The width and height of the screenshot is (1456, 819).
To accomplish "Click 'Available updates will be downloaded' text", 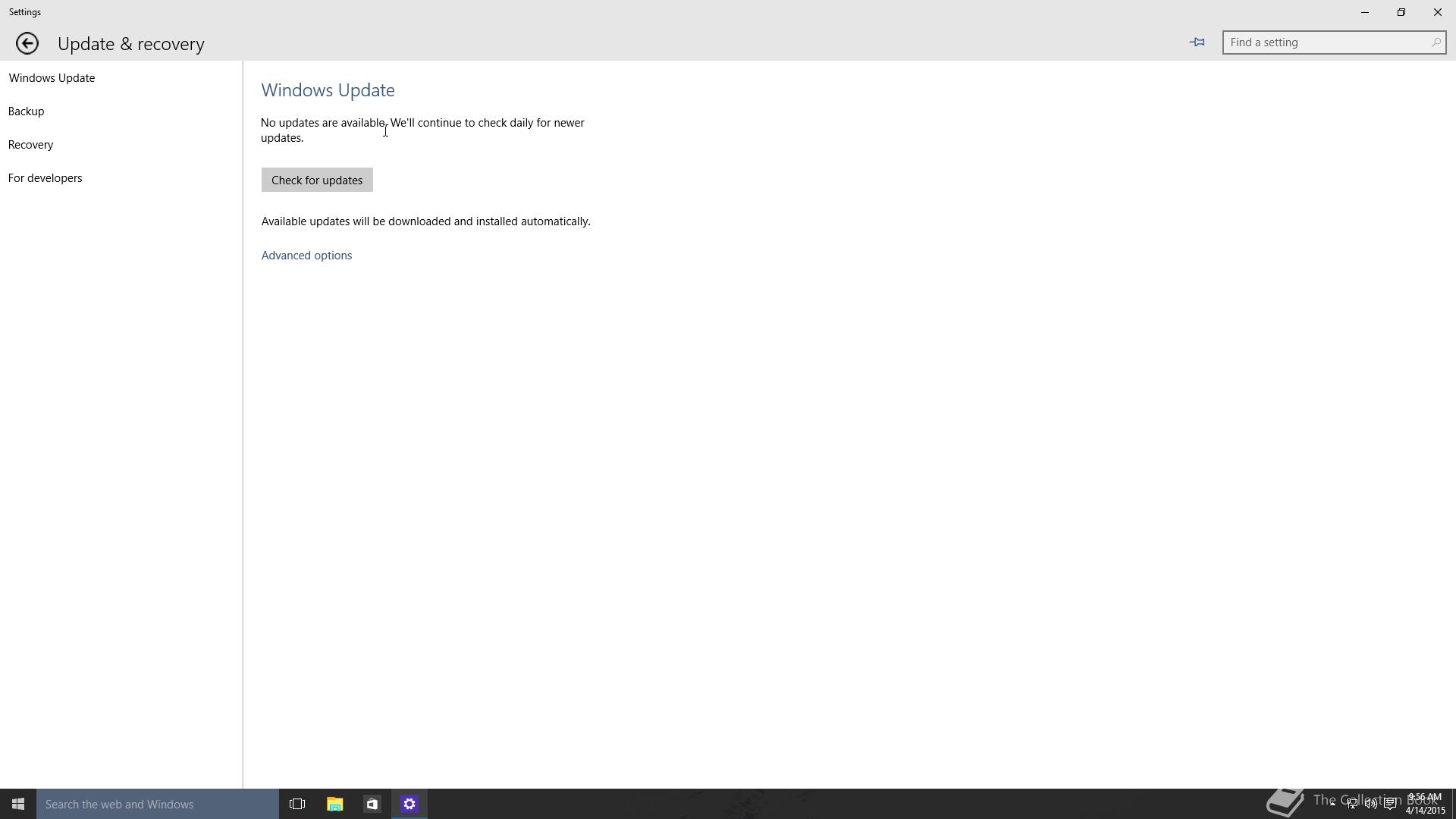I will point(426,221).
